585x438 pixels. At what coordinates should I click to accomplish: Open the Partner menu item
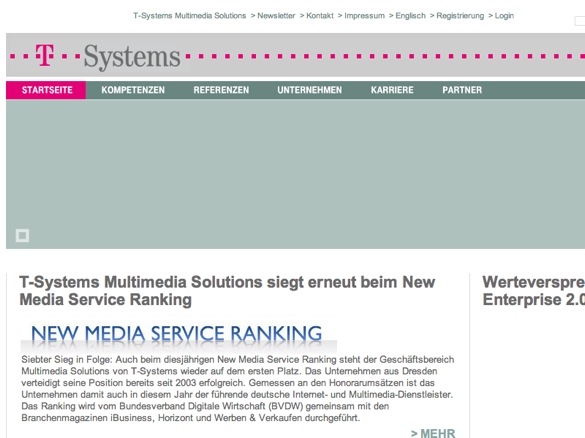[462, 90]
